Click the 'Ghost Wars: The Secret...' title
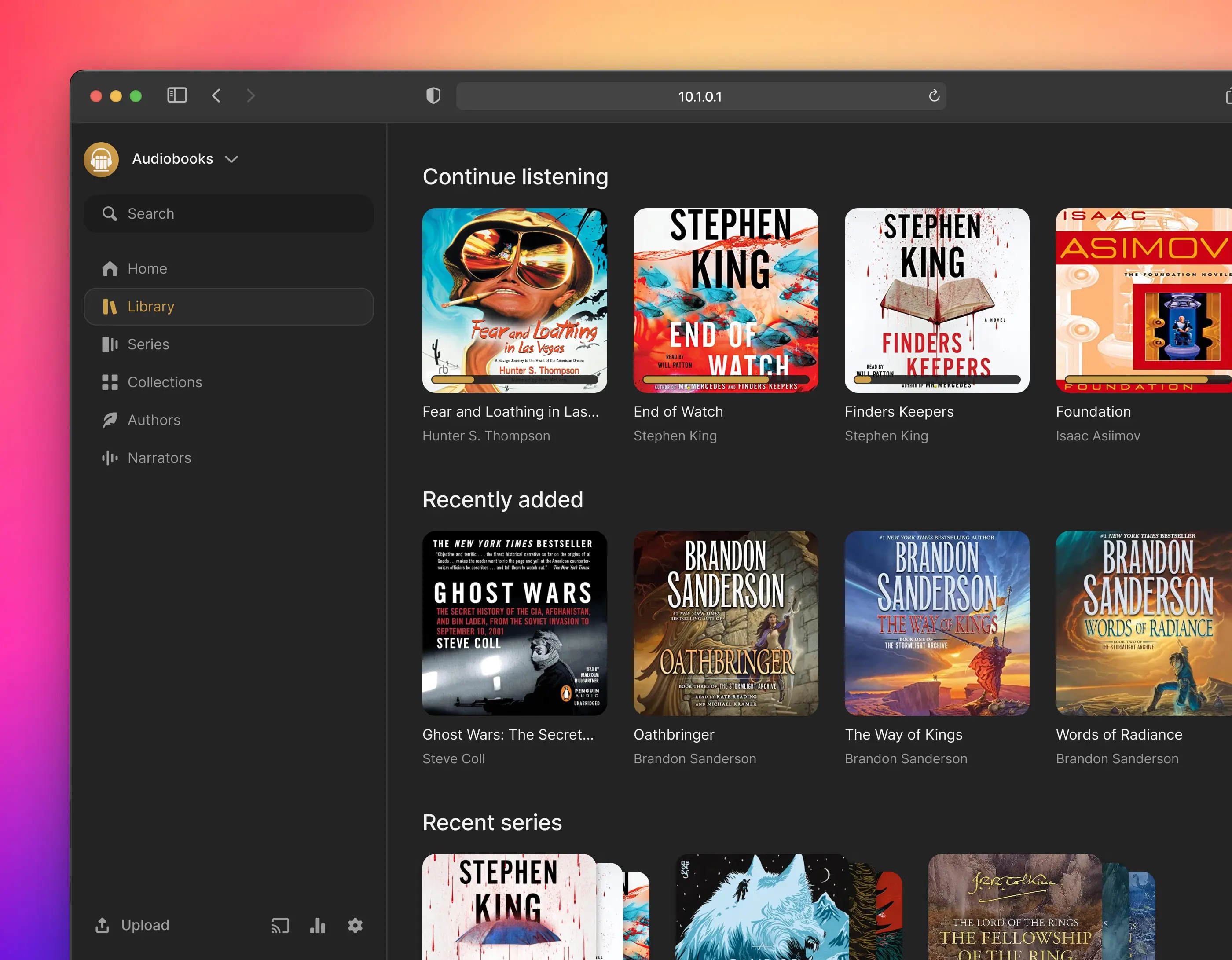Viewport: 1232px width, 960px height. click(508, 734)
